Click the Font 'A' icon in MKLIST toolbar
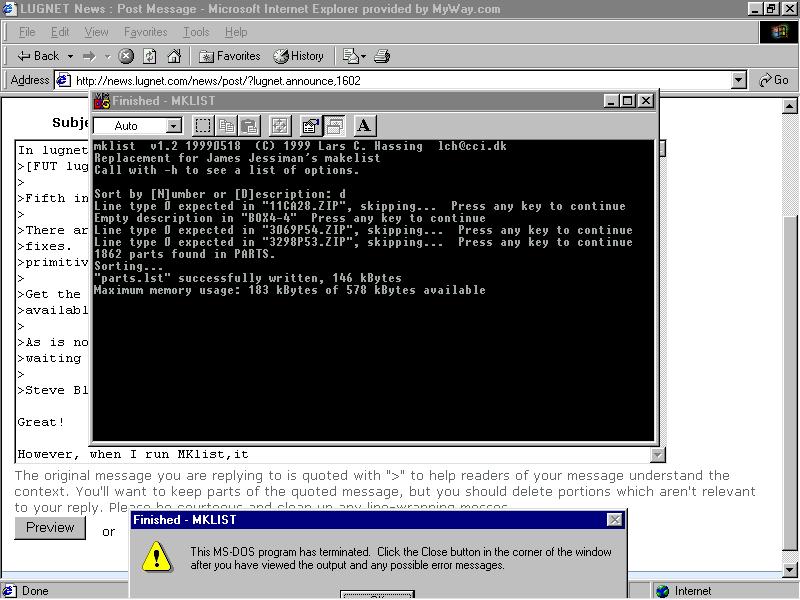The height and width of the screenshot is (600, 800). click(364, 126)
